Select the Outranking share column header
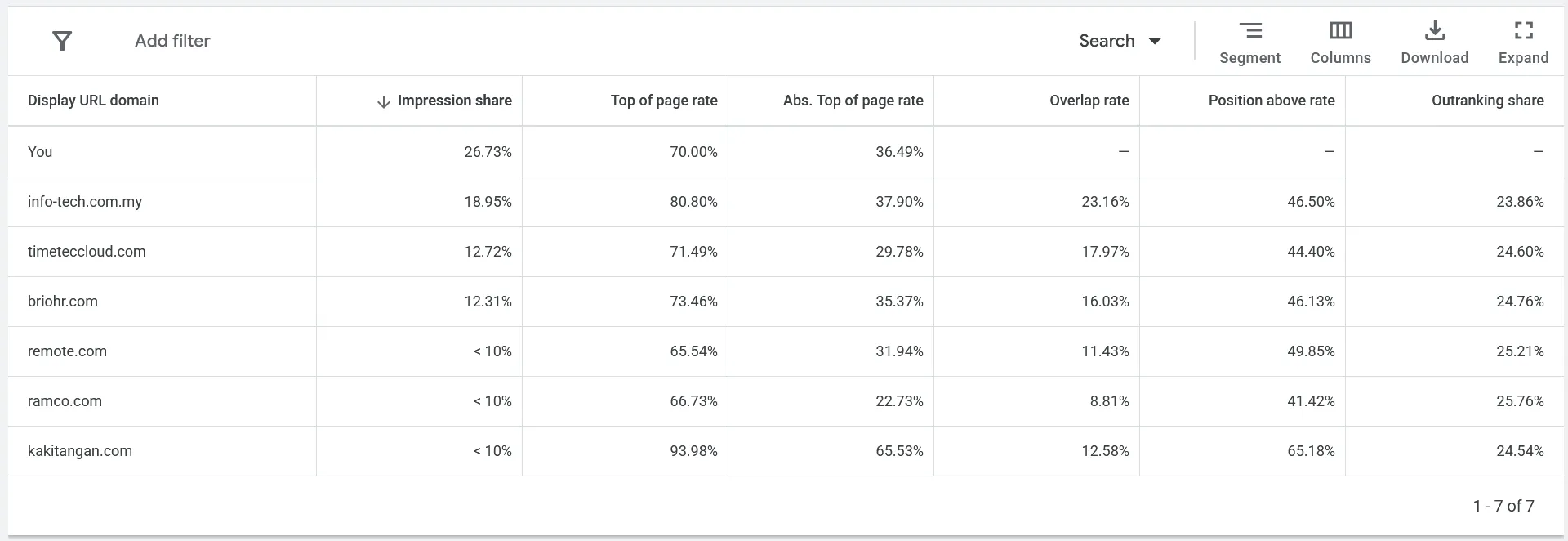 pos(1487,101)
